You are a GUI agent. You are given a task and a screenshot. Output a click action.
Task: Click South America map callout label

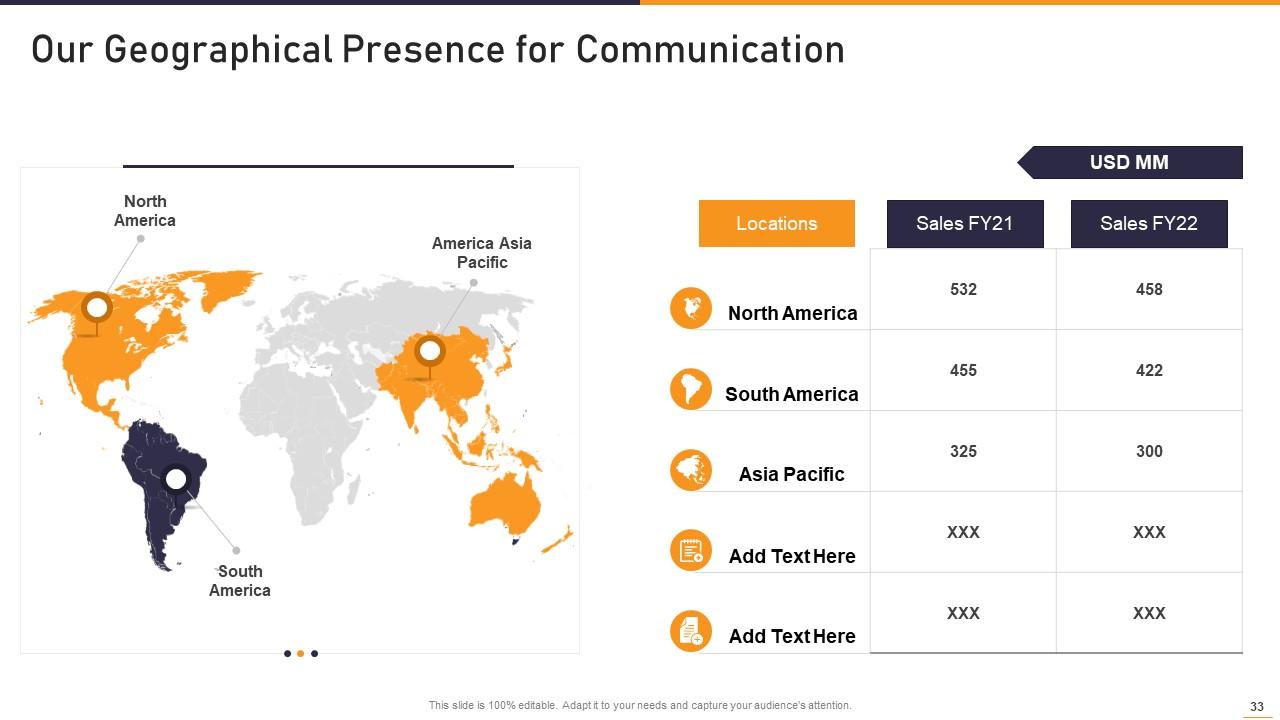click(x=240, y=581)
